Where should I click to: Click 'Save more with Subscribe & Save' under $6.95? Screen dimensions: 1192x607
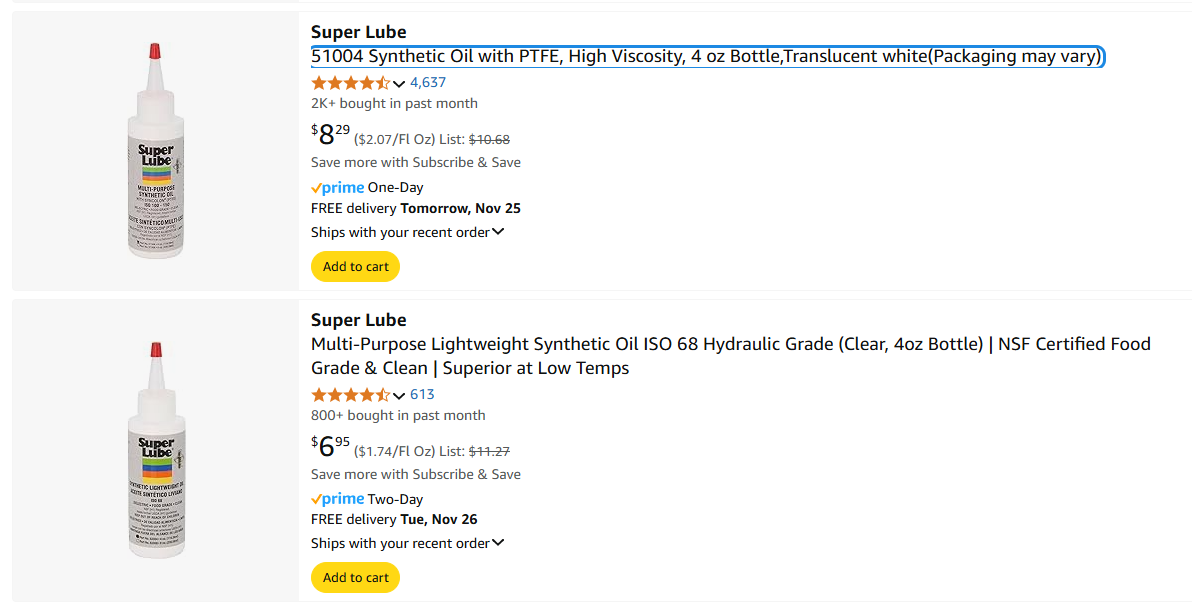click(x=416, y=474)
